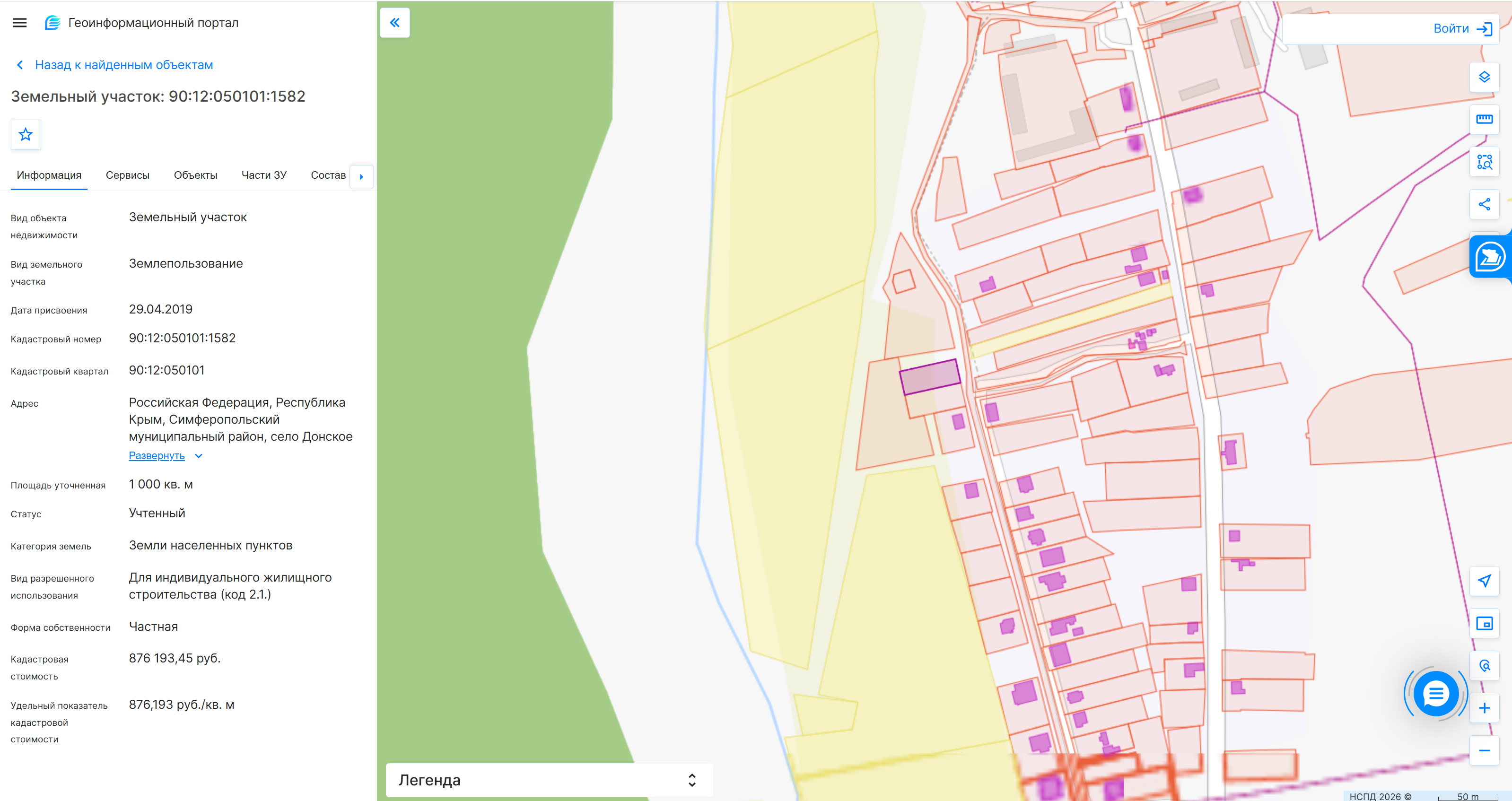Click the 876,193 руб./кв. м unit value

pyautogui.click(x=182, y=705)
